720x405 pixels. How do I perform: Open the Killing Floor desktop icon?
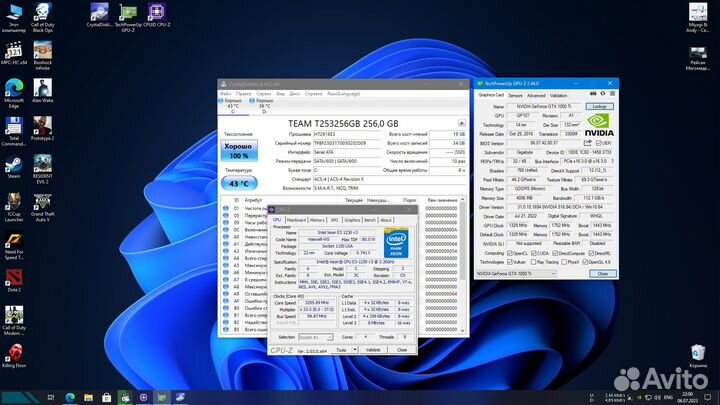pyautogui.click(x=14, y=356)
